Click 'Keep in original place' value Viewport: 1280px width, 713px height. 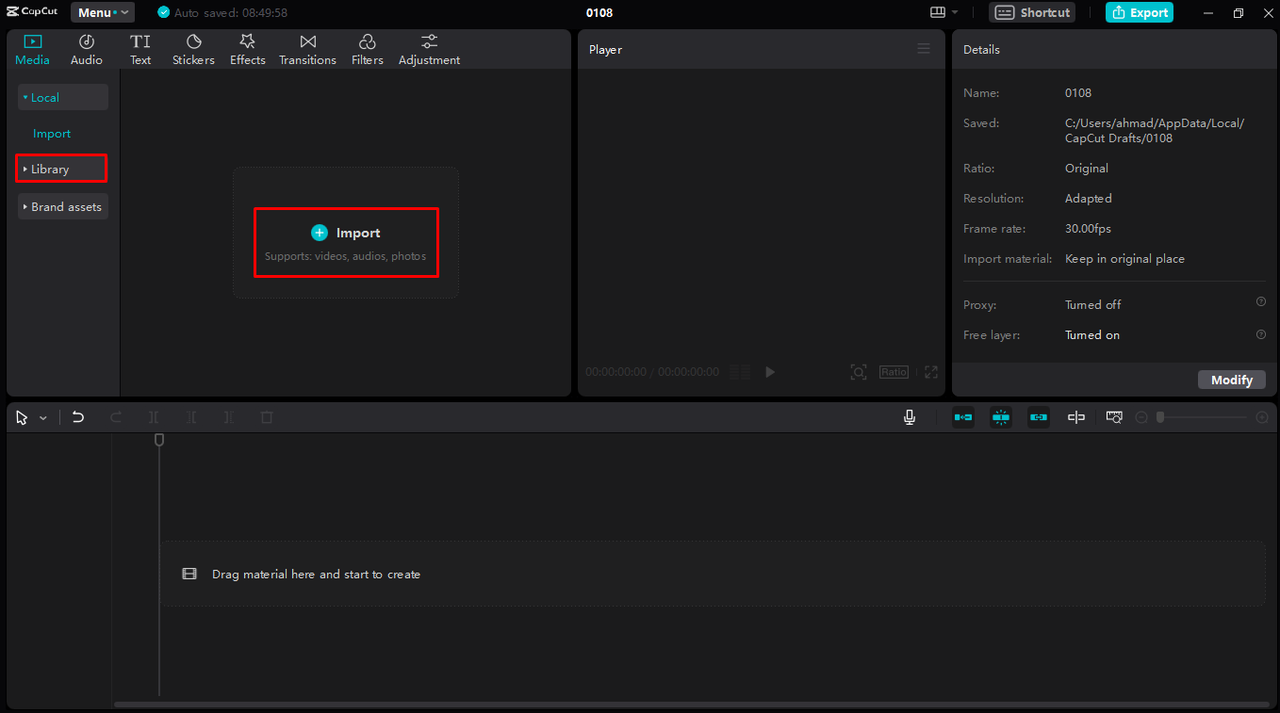pyautogui.click(x=1125, y=259)
